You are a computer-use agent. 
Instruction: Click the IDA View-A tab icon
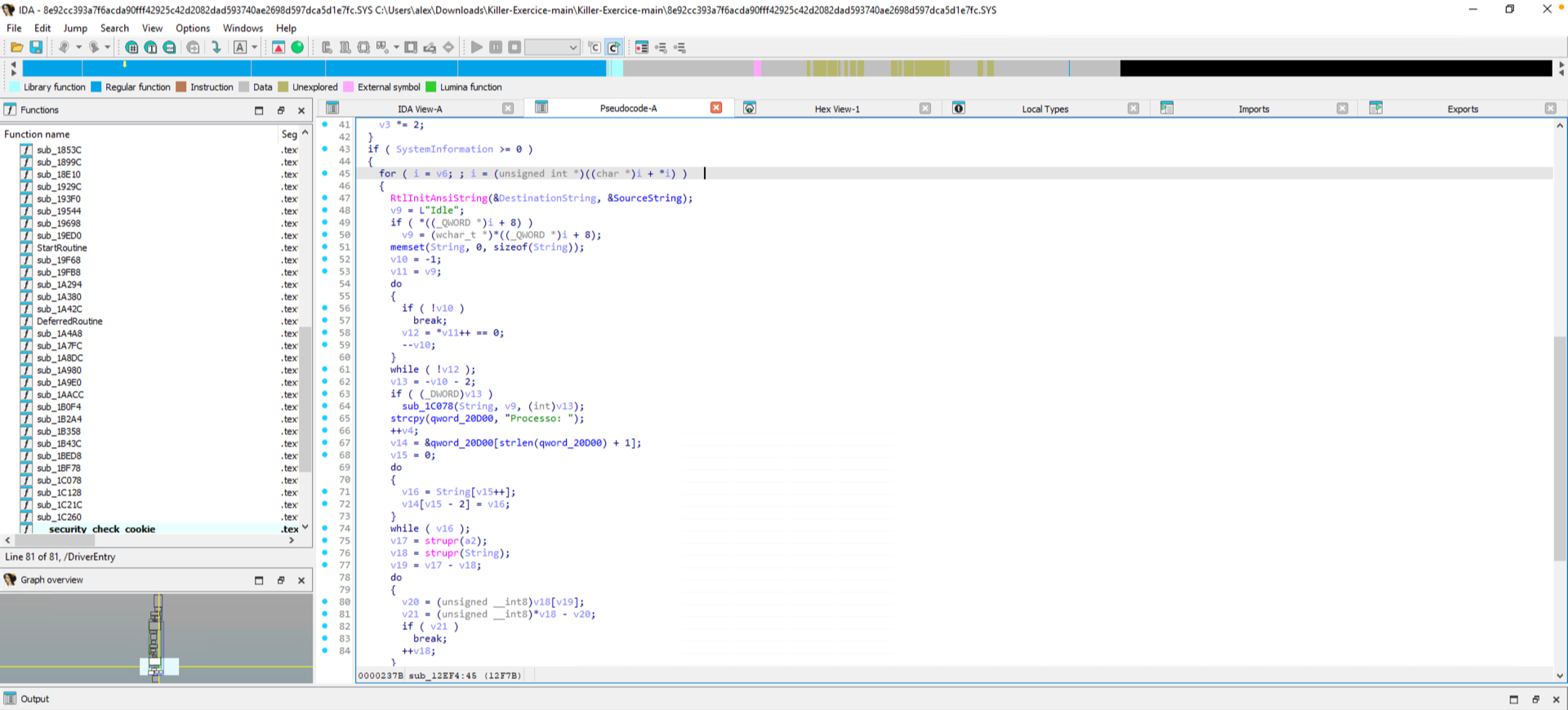332,108
